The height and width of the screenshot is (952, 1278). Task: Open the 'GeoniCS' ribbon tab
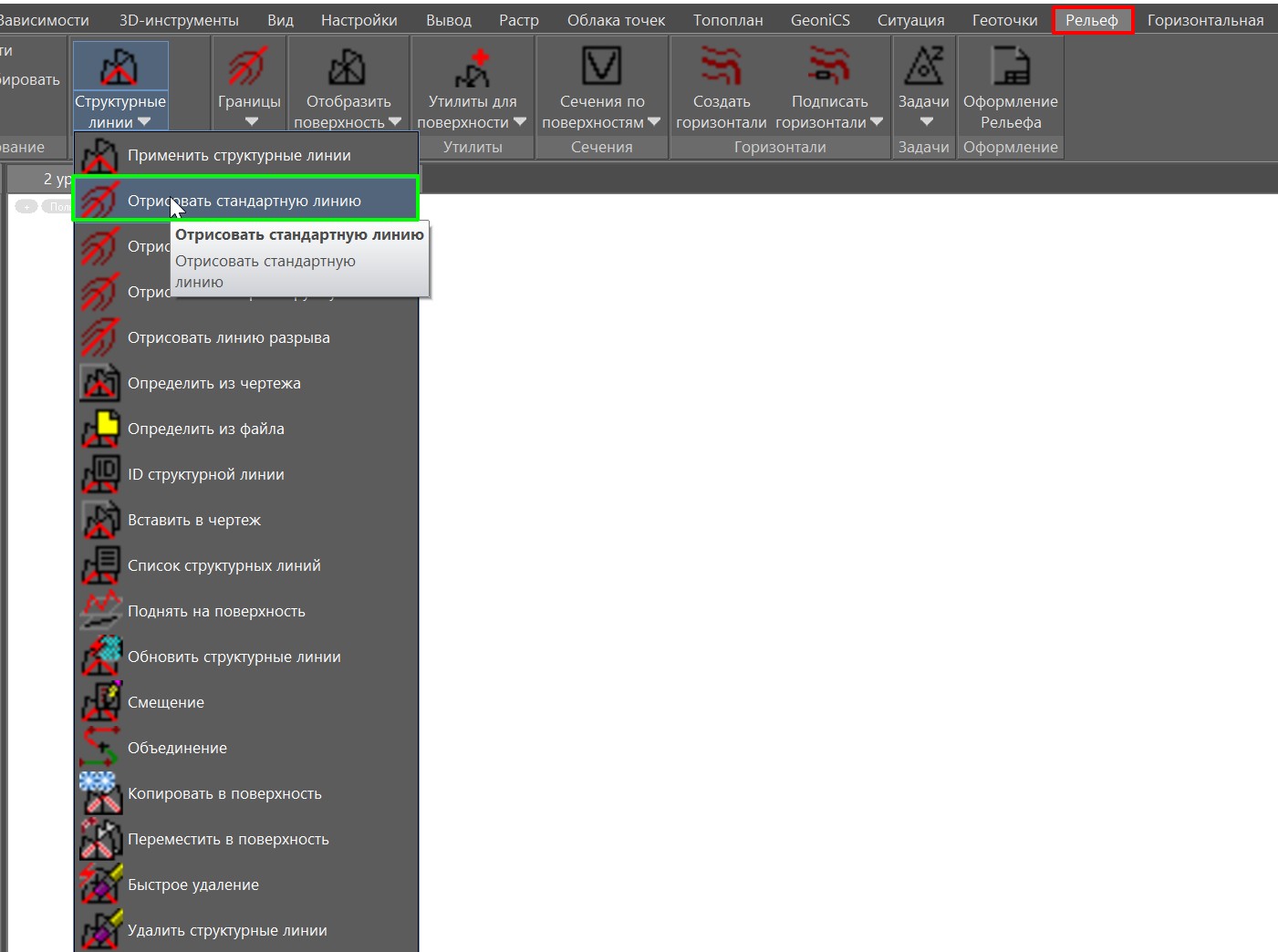tap(819, 20)
